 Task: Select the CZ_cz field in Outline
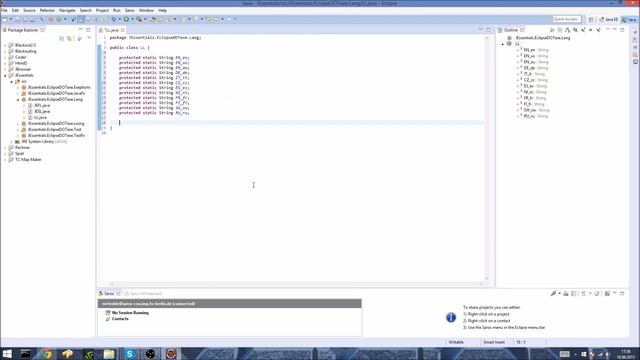click(x=536, y=80)
